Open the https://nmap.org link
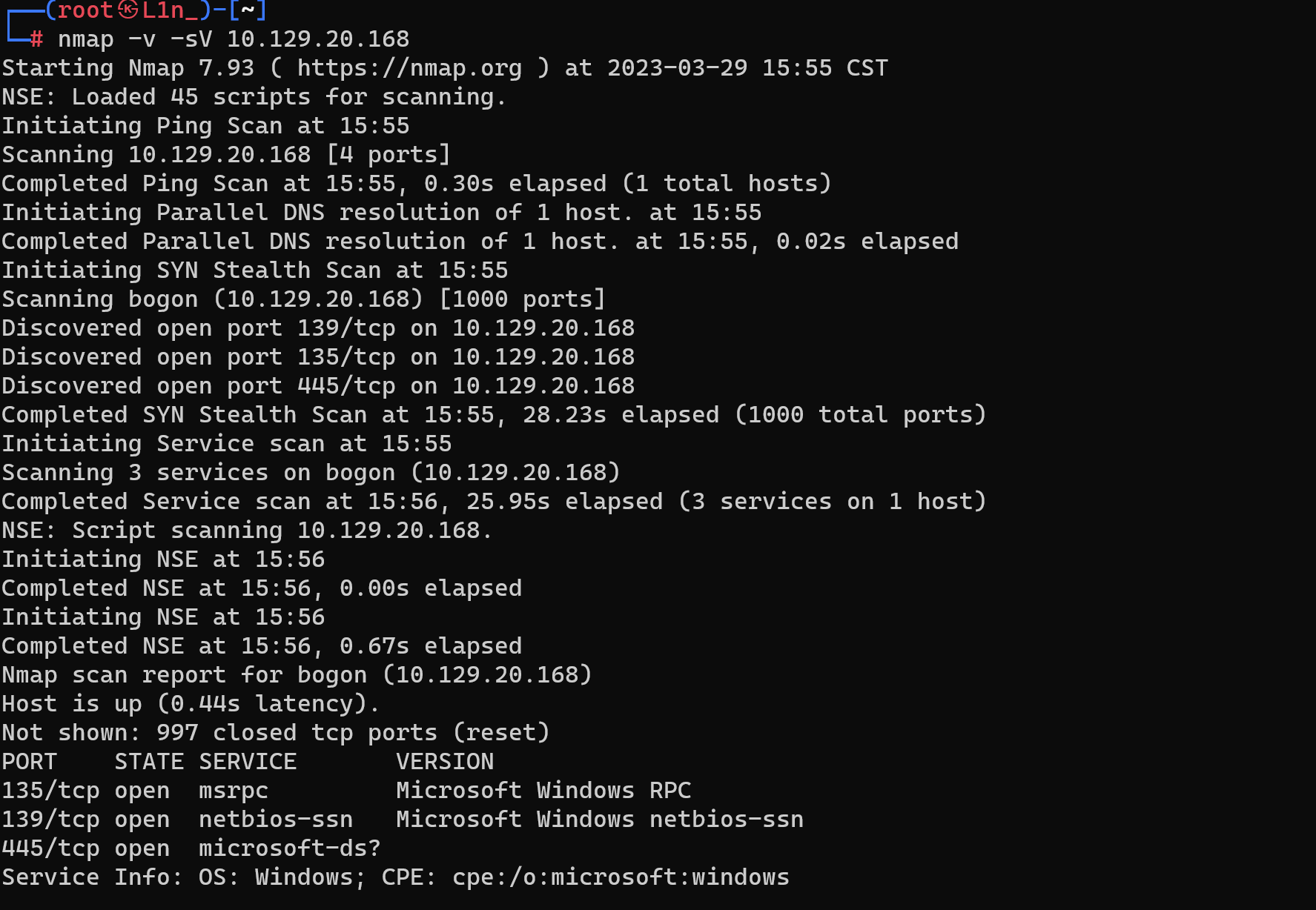1316x910 pixels. click(409, 68)
